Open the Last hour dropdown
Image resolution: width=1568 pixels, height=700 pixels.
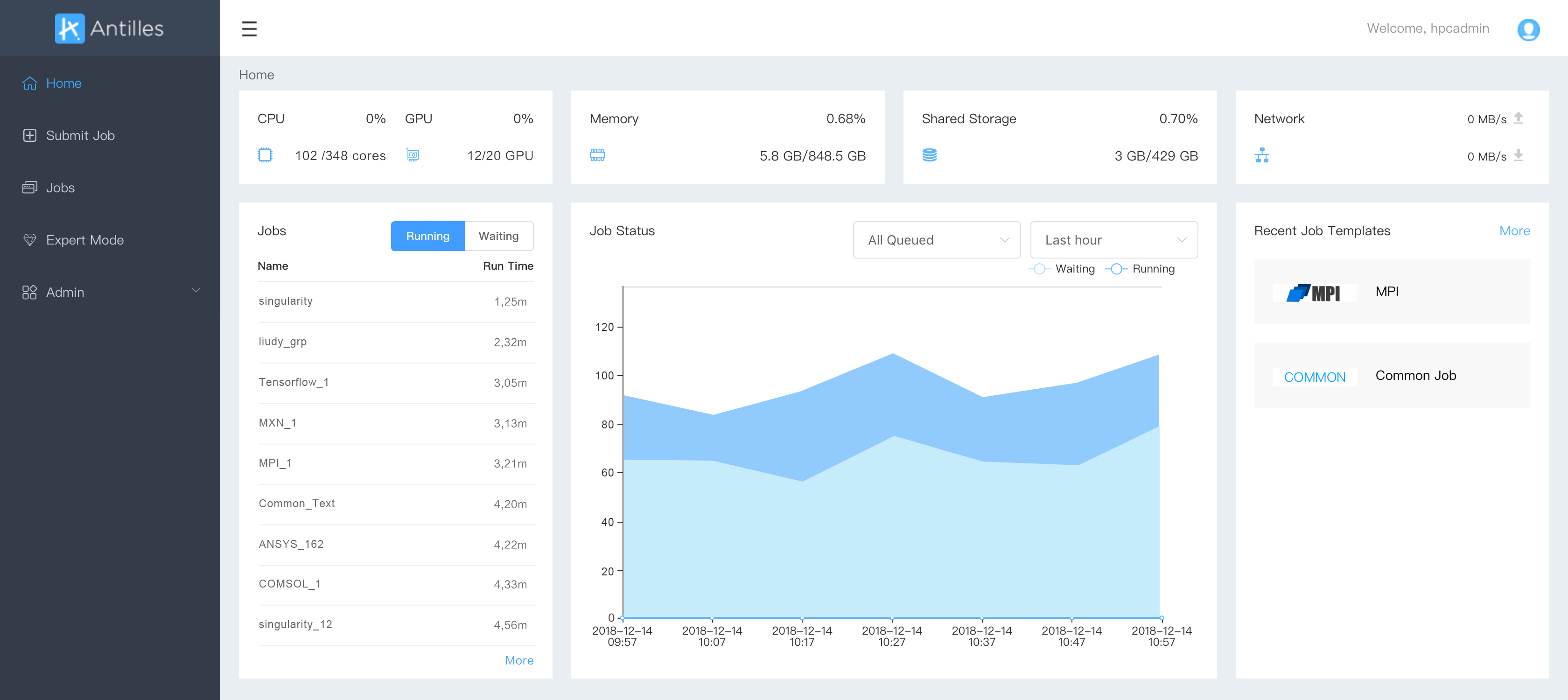click(1113, 240)
